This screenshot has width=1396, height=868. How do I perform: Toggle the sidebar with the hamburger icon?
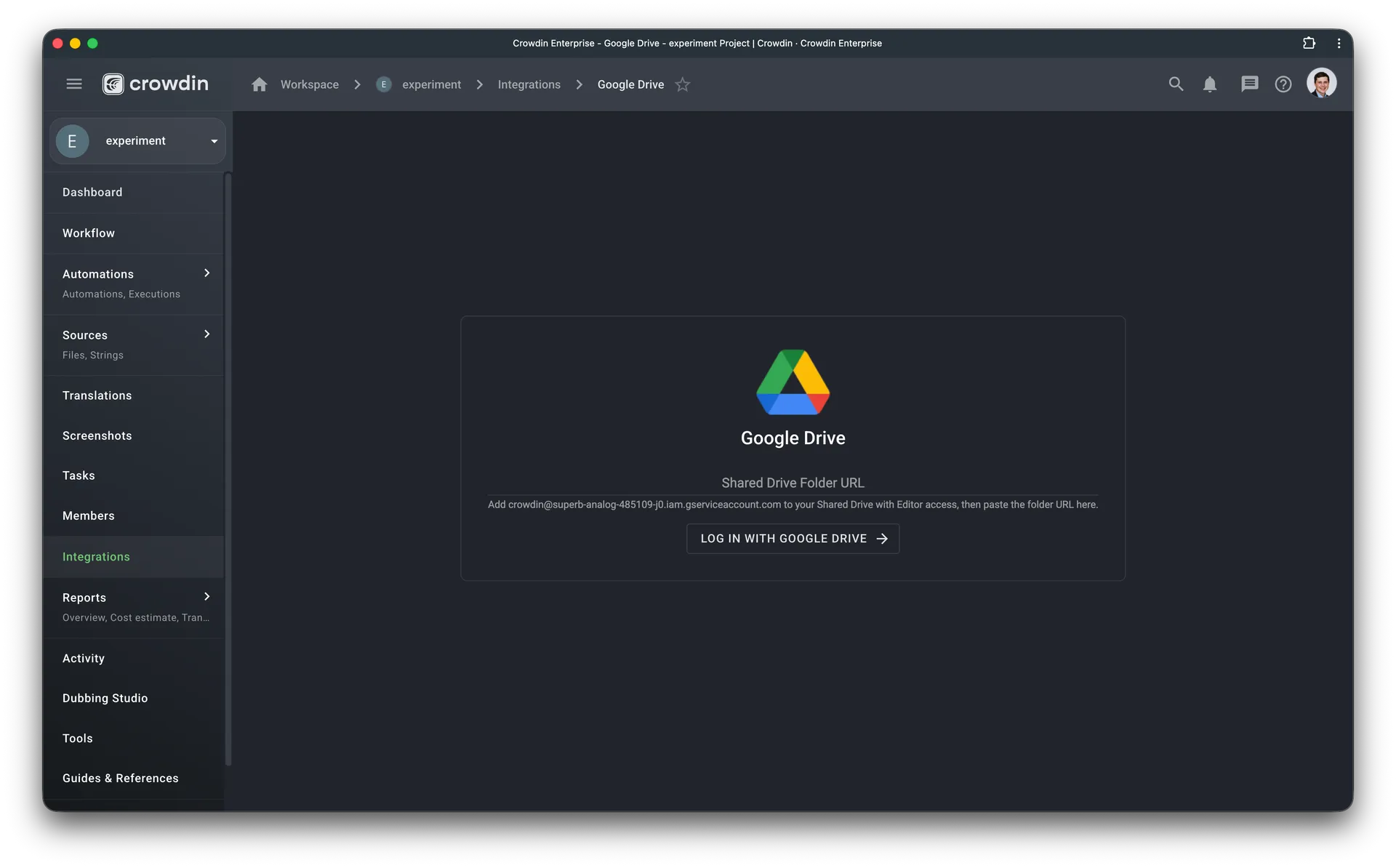click(x=73, y=84)
